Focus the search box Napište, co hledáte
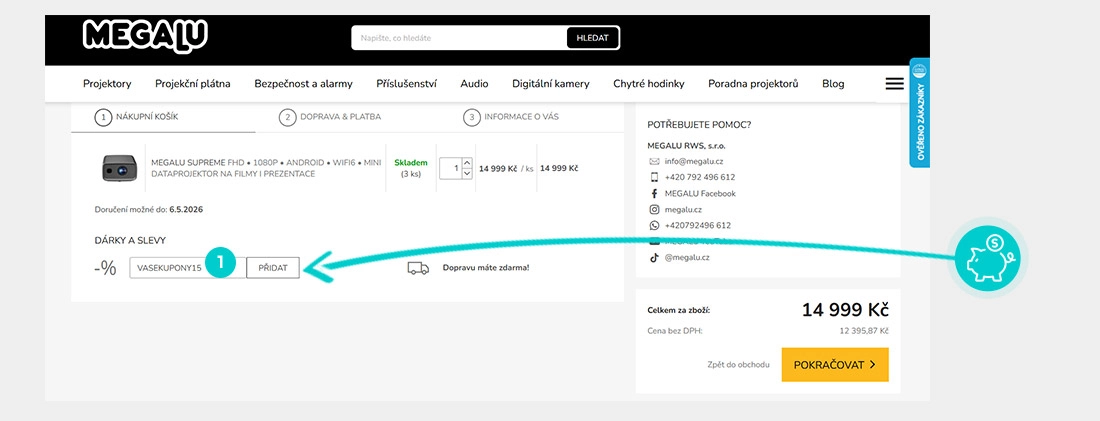 460,38
